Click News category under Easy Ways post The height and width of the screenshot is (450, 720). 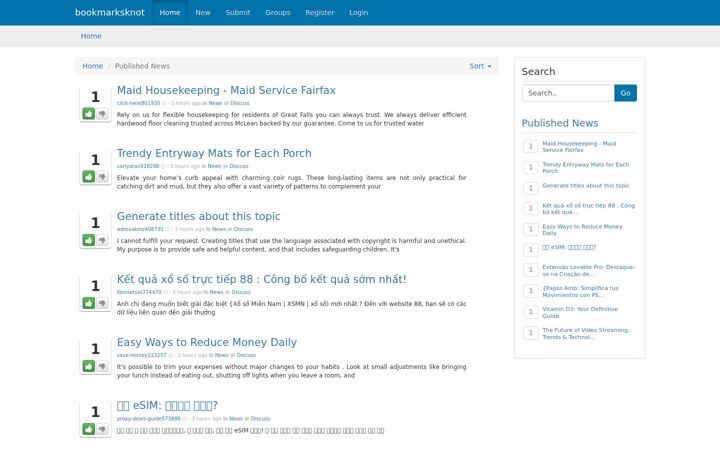tap(222, 355)
